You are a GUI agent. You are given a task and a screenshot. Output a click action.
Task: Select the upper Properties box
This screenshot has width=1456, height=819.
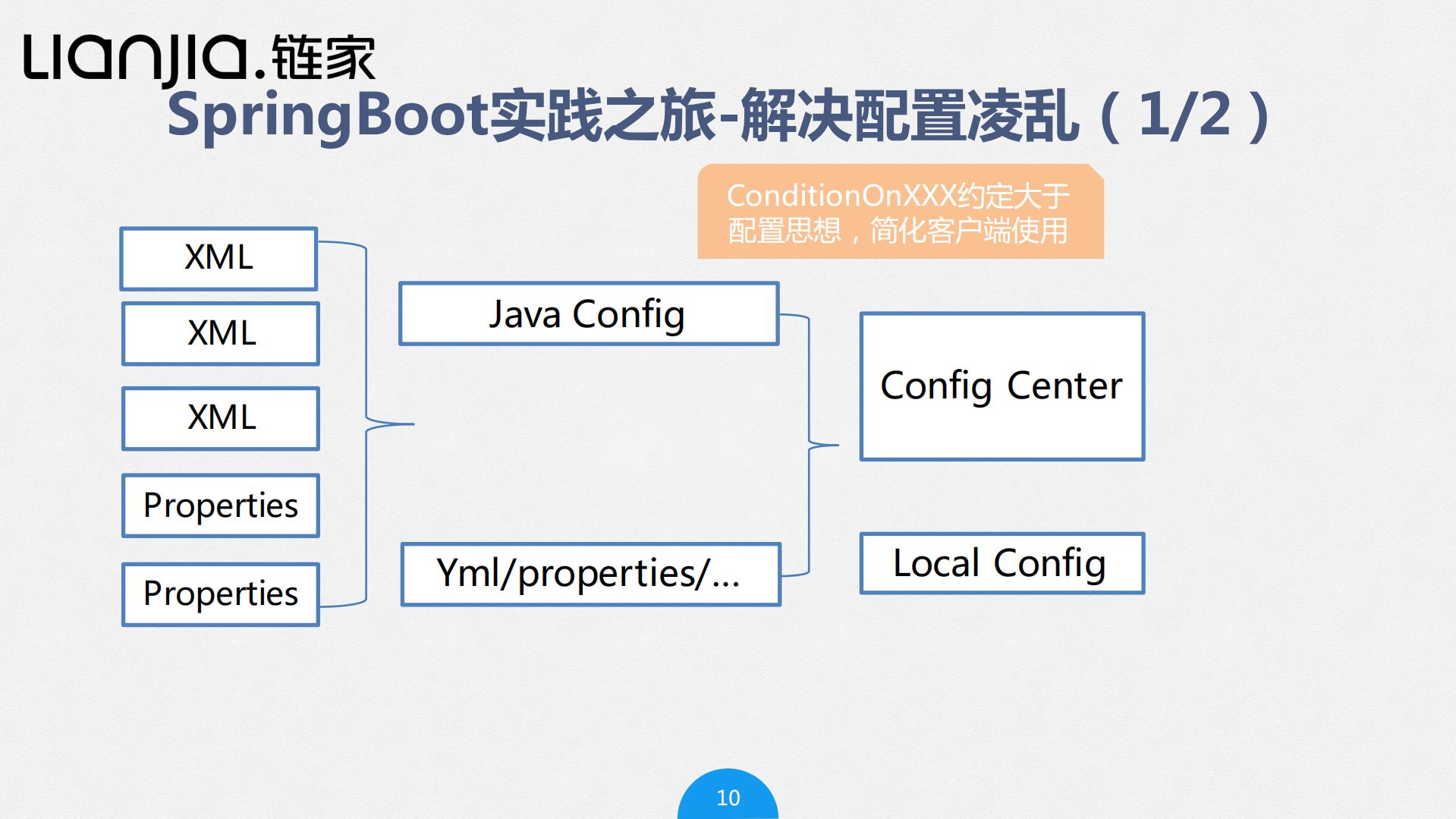(x=220, y=505)
